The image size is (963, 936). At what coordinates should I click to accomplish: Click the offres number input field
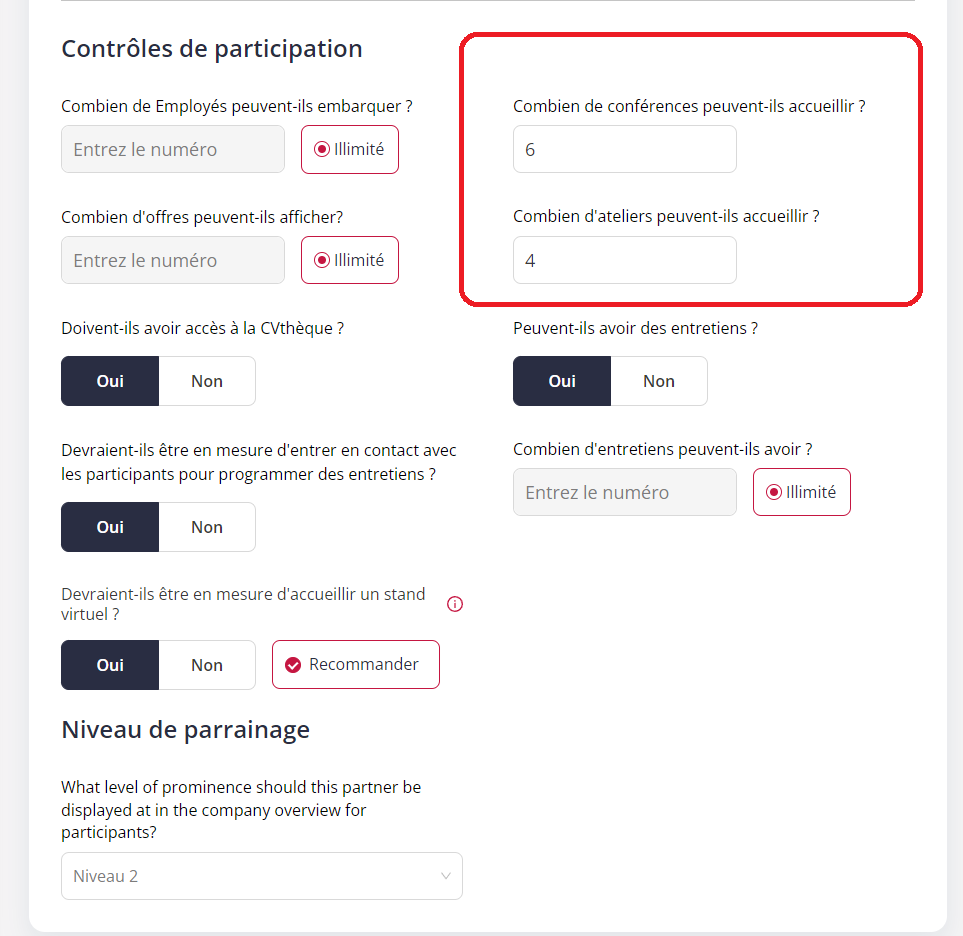(173, 260)
